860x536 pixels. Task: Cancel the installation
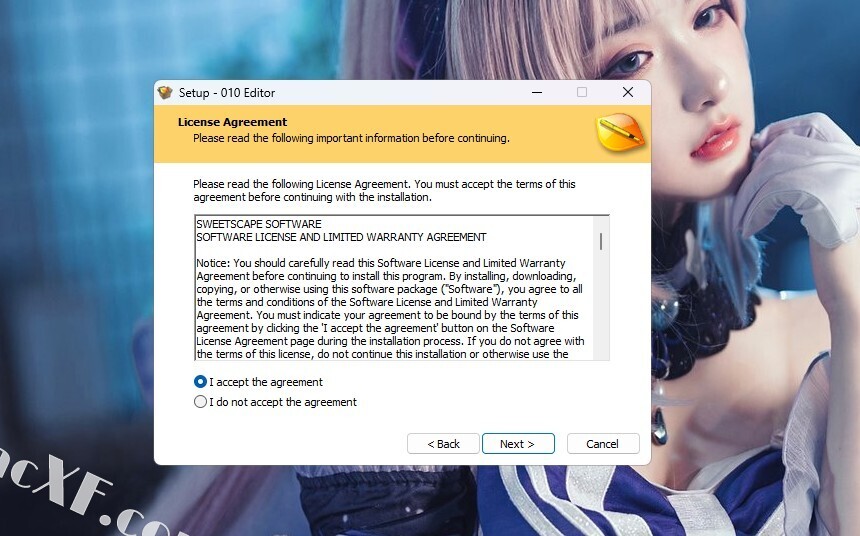coord(603,444)
